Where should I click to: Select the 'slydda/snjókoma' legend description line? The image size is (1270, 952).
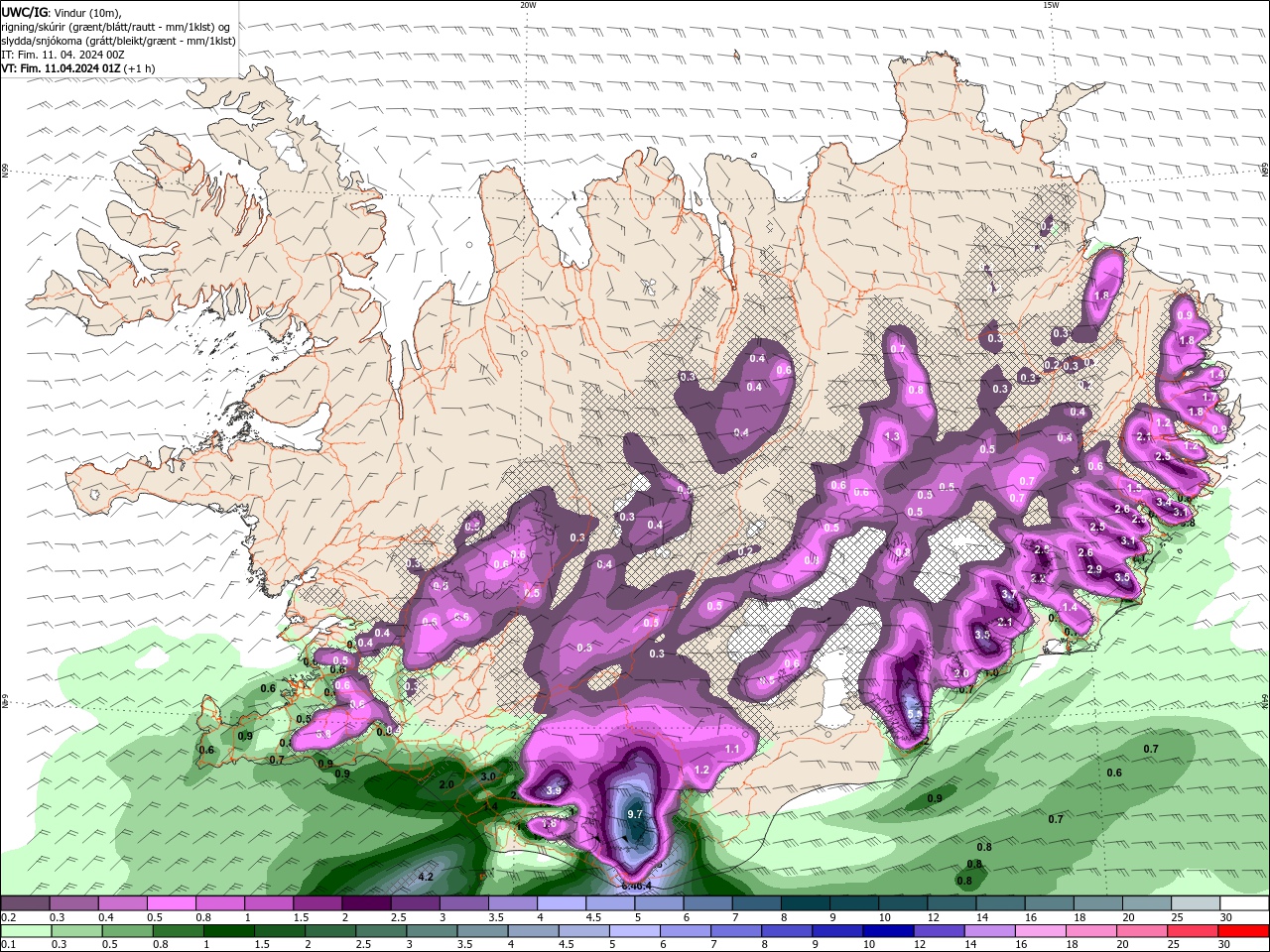point(118,41)
